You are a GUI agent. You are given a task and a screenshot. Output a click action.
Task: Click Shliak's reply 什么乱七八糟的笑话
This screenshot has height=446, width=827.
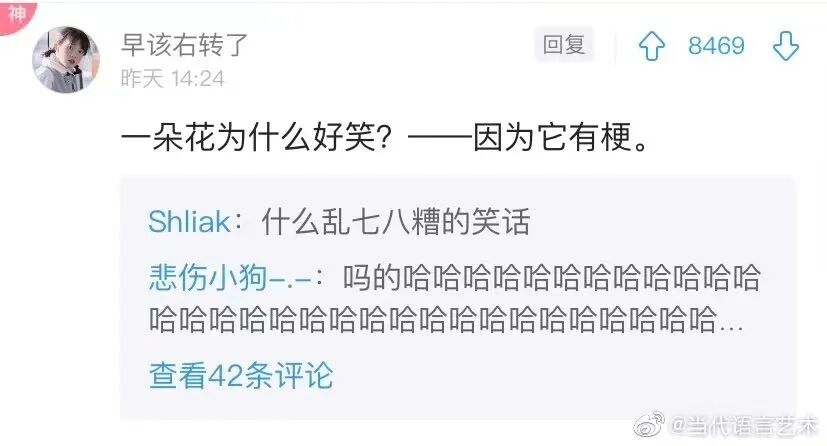(x=396, y=221)
